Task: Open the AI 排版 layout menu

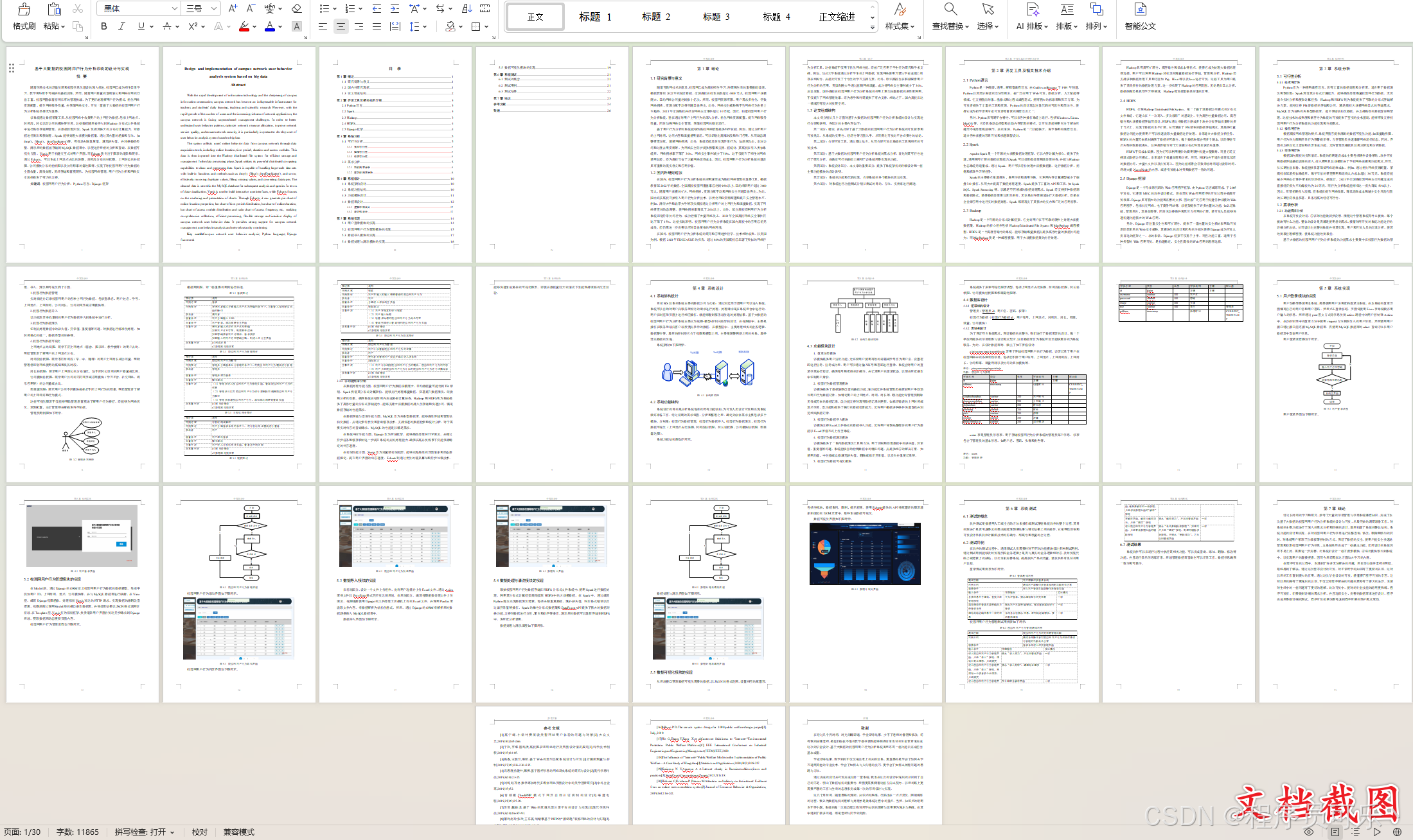Action: (1032, 17)
